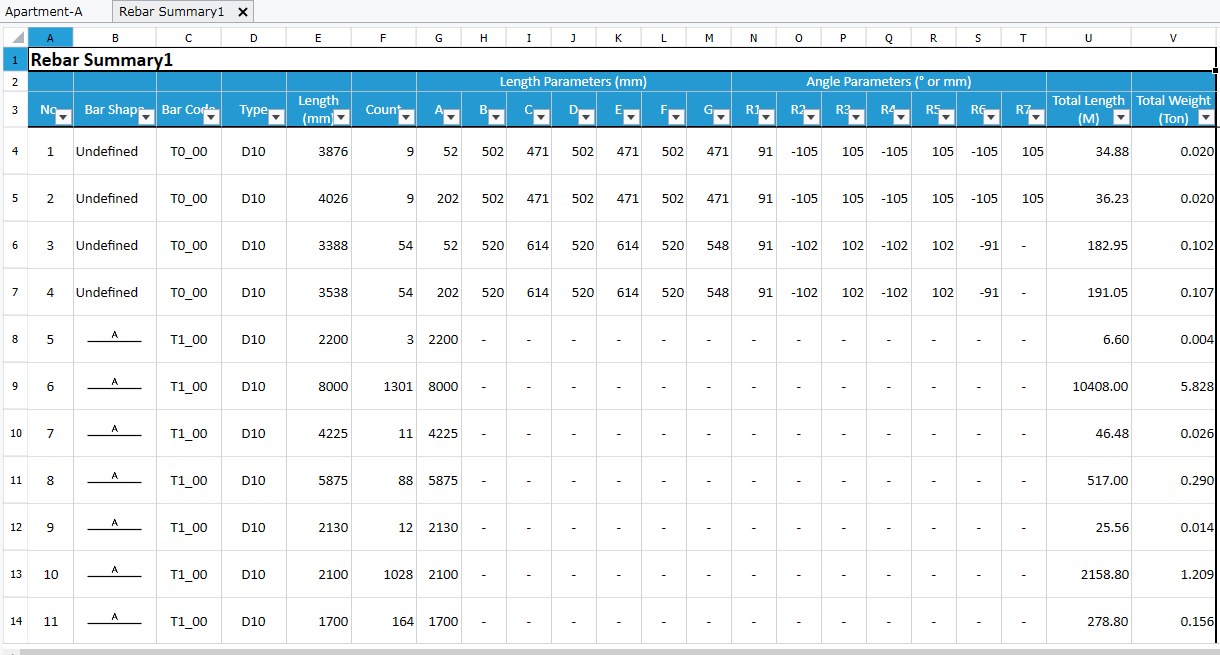Screen dimensions: 1220x655
Task: Open the Bar Shape filter dropdown
Action: 146,117
